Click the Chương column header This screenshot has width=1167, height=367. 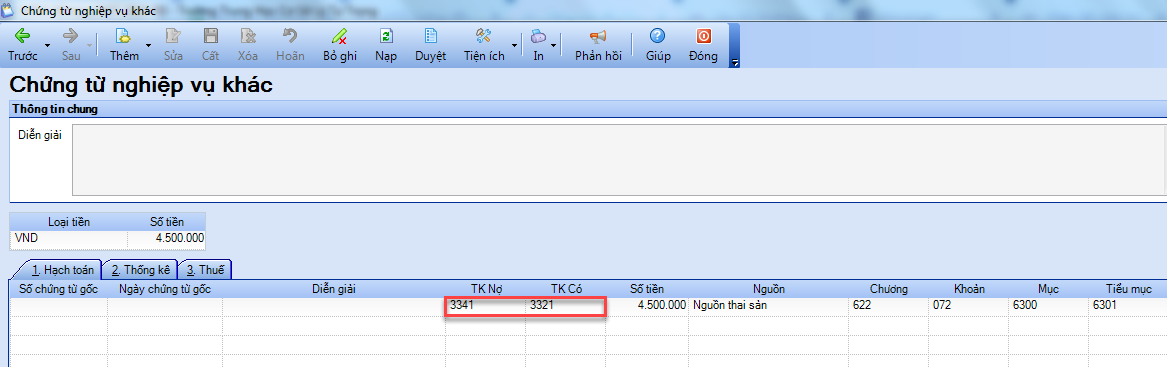pos(889,288)
